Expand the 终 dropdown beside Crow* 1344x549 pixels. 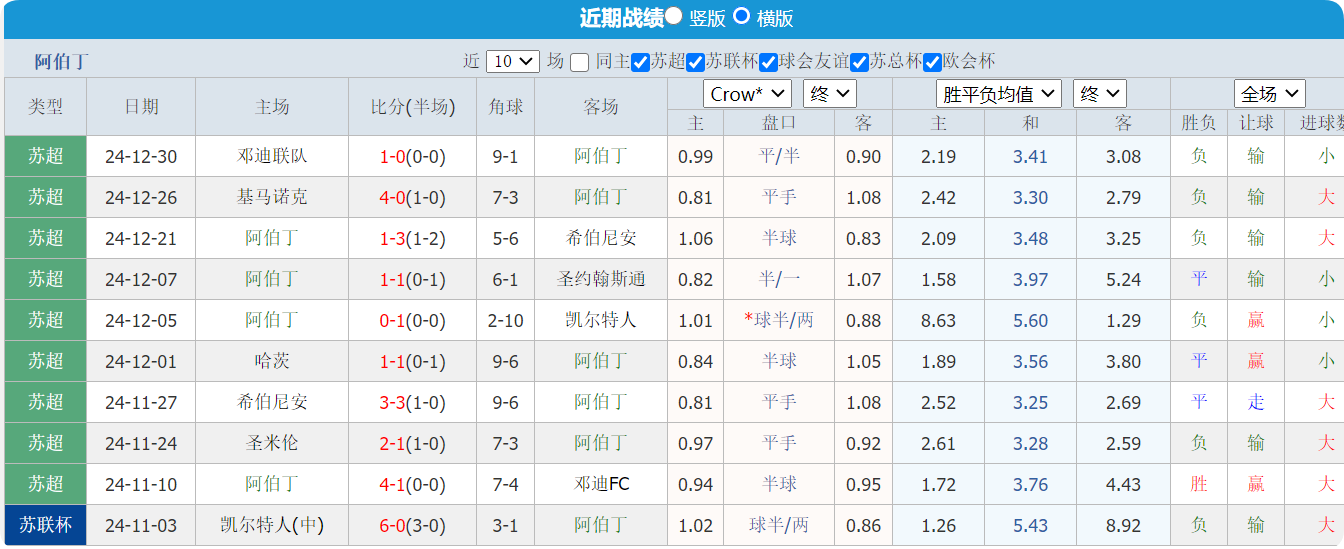[x=829, y=94]
